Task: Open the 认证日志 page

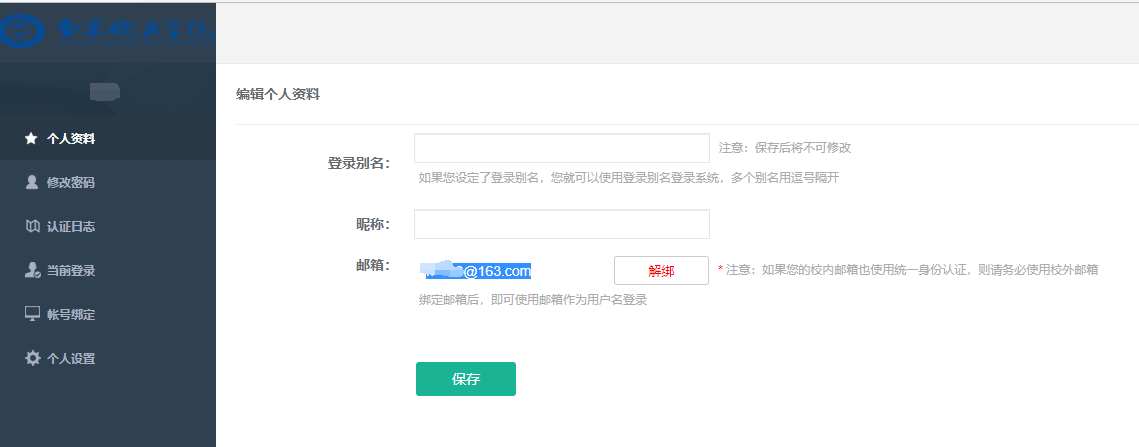Action: pyautogui.click(x=71, y=226)
